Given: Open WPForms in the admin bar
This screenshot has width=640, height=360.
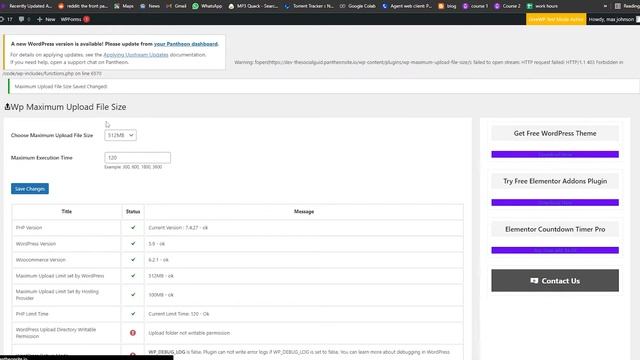Looking at the screenshot, I should point(75,19).
